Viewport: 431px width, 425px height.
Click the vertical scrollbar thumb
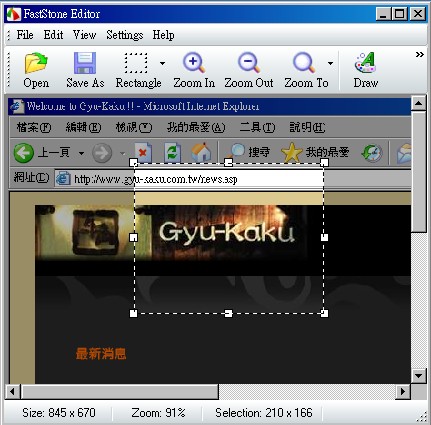pos(418,172)
